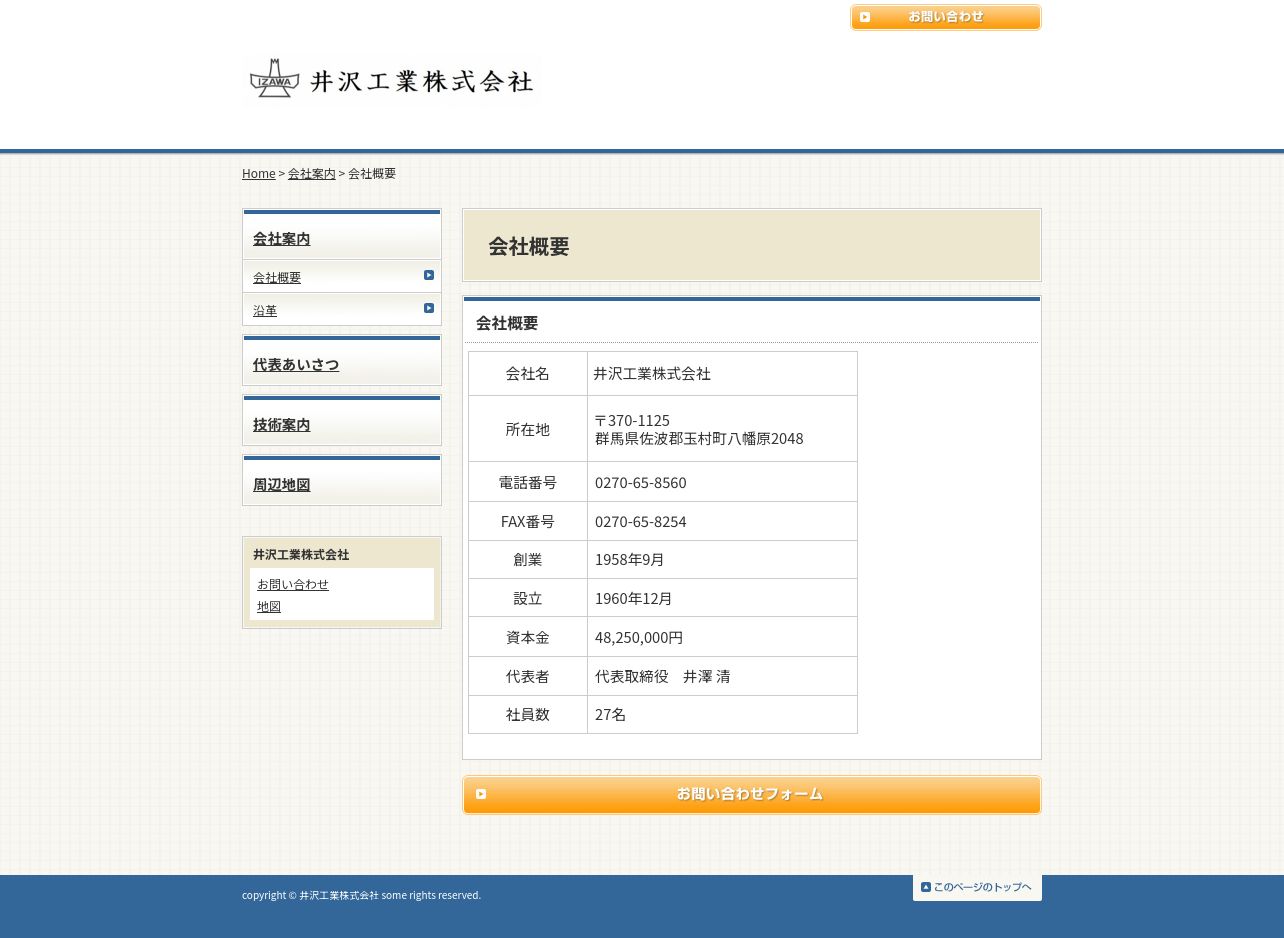Click 代表者 table label
This screenshot has width=1284, height=938.
528,676
